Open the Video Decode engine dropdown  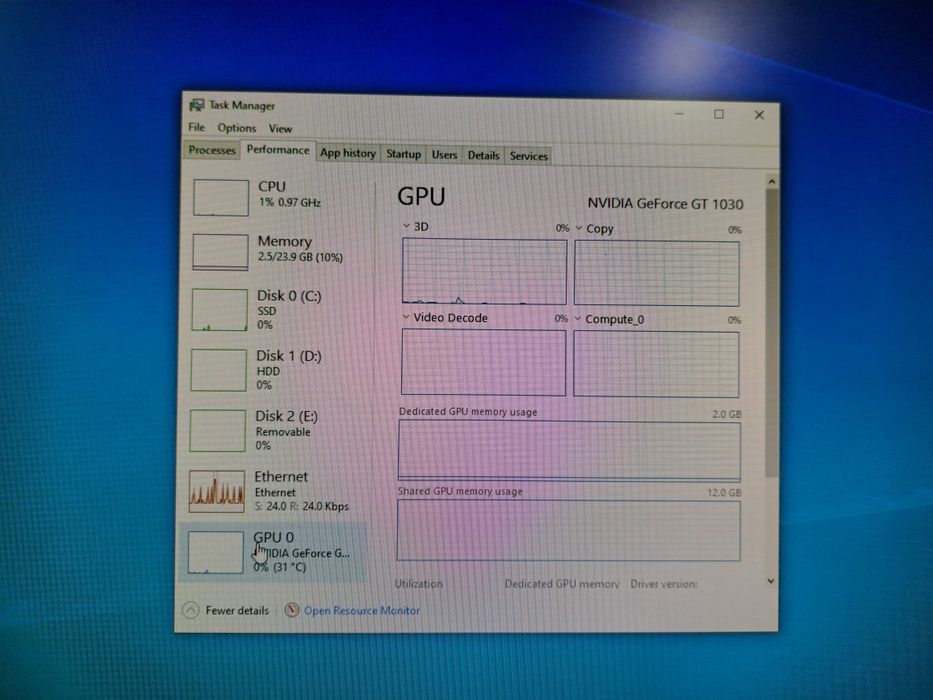(406, 317)
